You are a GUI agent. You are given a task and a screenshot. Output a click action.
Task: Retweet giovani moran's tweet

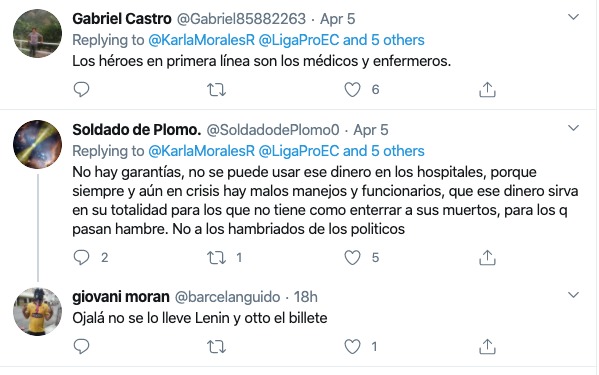[216, 347]
